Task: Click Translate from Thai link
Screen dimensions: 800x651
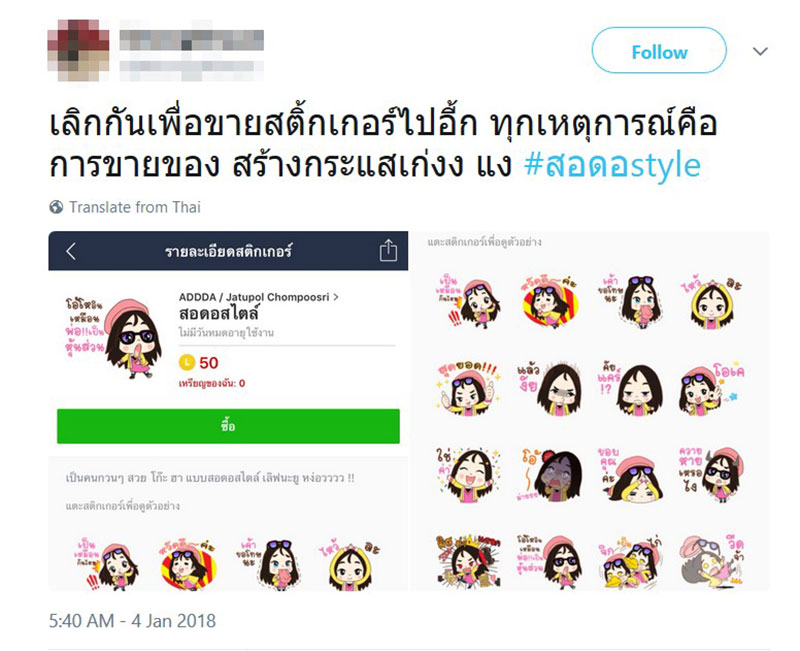Action: 135,207
